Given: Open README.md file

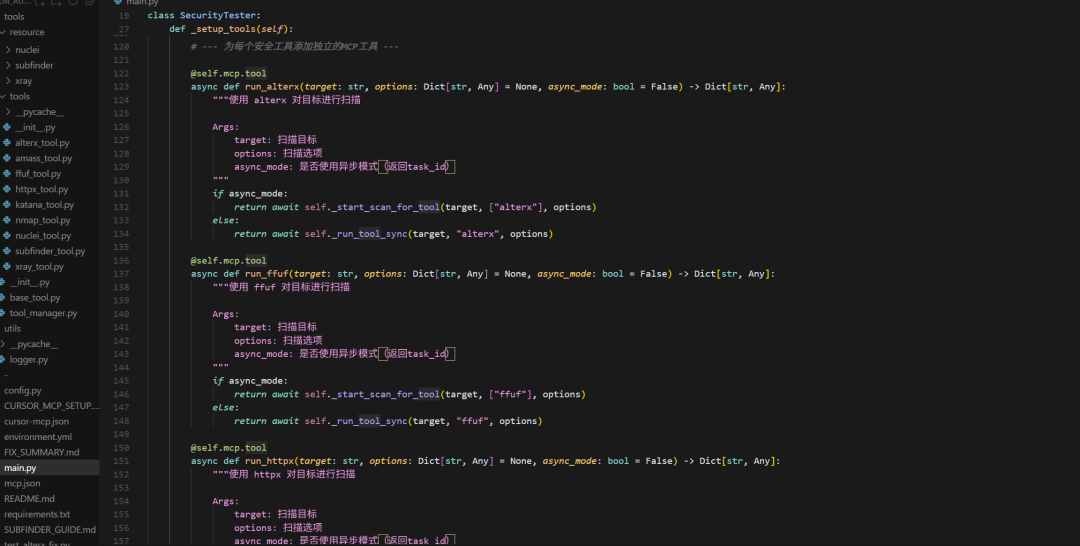Looking at the screenshot, I should [x=29, y=498].
